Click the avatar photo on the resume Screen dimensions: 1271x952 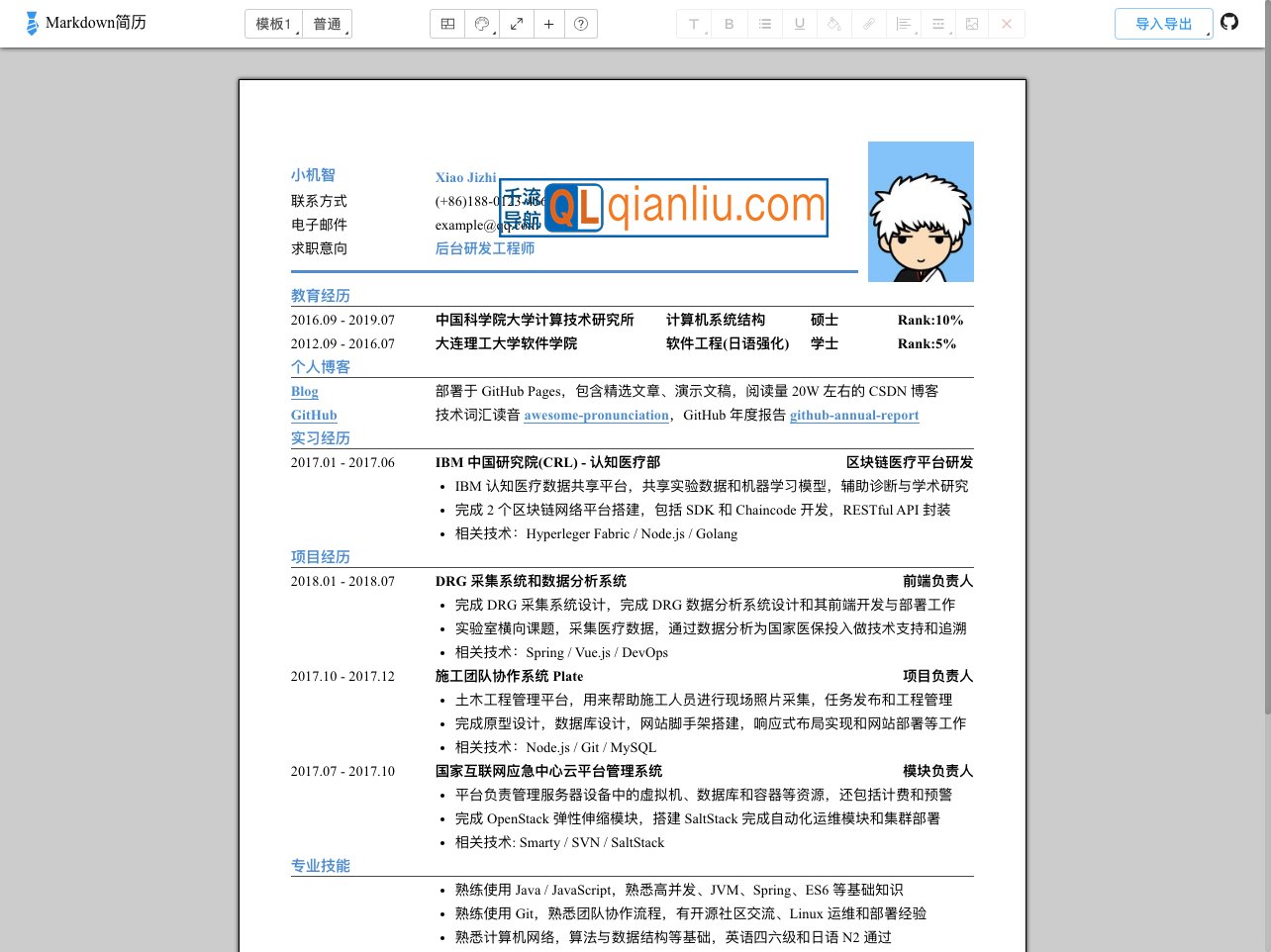pos(921,211)
